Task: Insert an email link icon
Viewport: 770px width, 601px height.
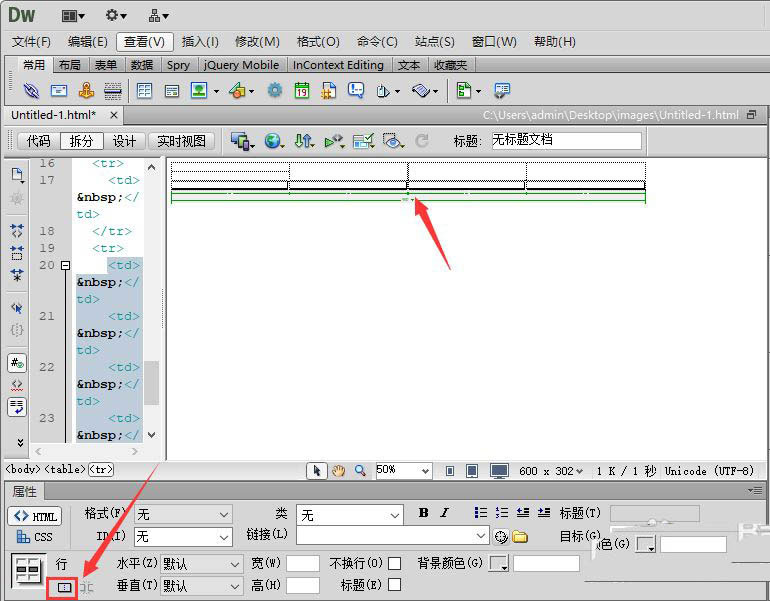Action: (x=59, y=90)
